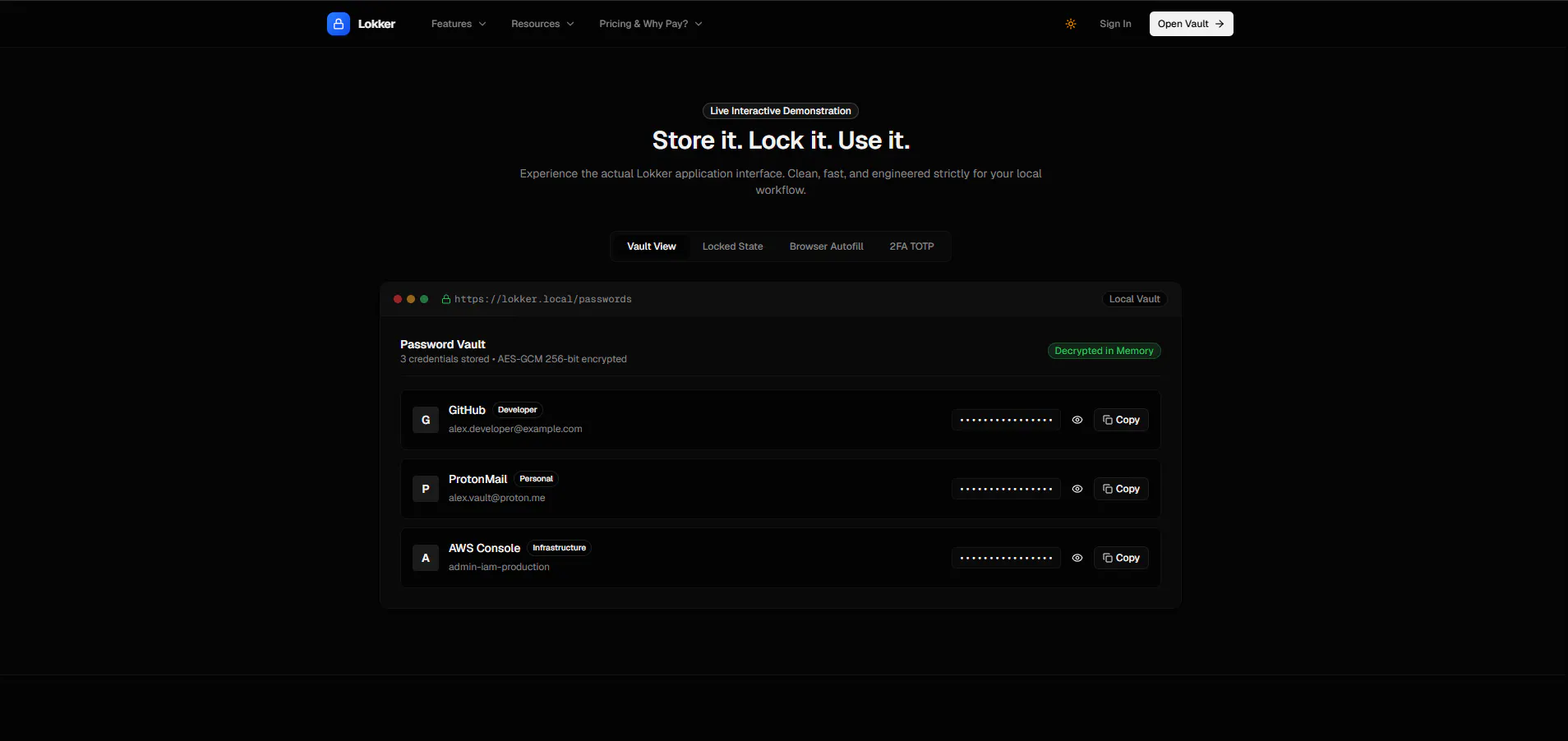Screen dimensions: 1568x741
Task: Click the GitHub masked password field
Action: click(1006, 420)
